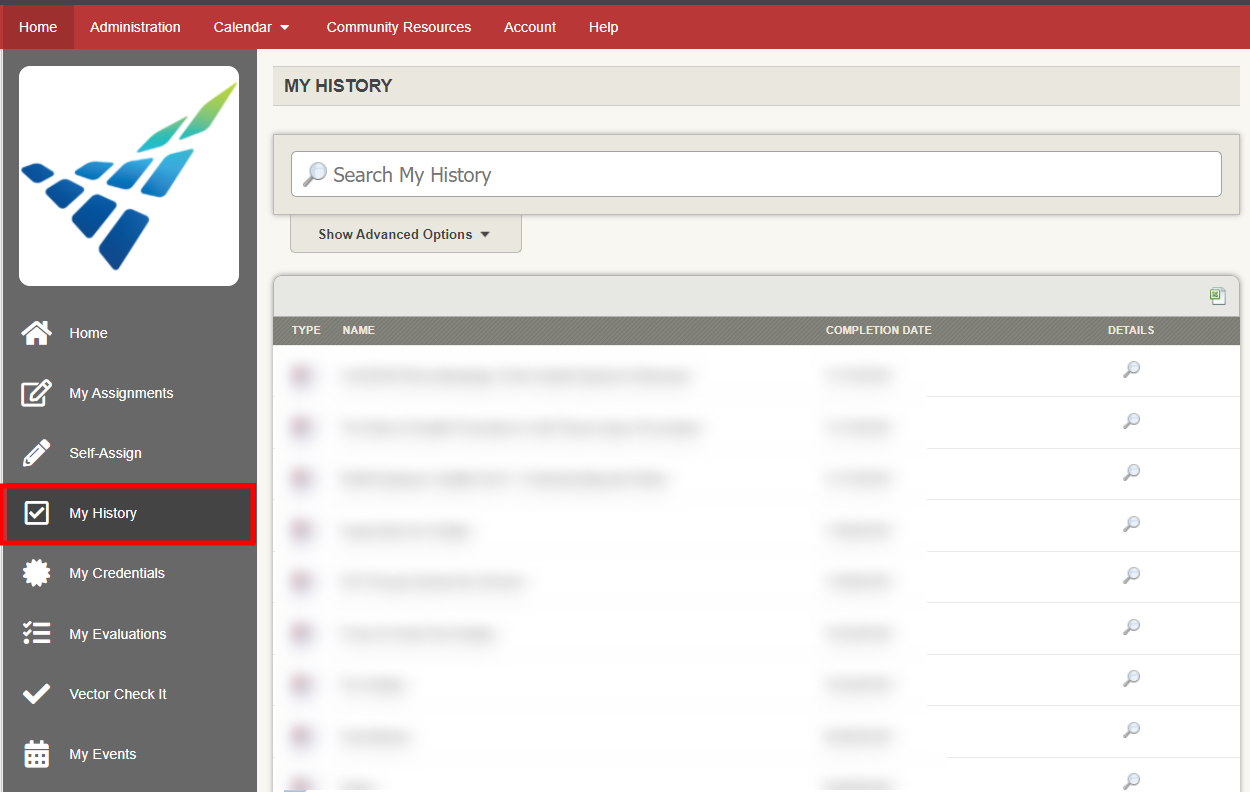Sort by the Completion Date column header
This screenshot has height=792, width=1250.
[878, 330]
